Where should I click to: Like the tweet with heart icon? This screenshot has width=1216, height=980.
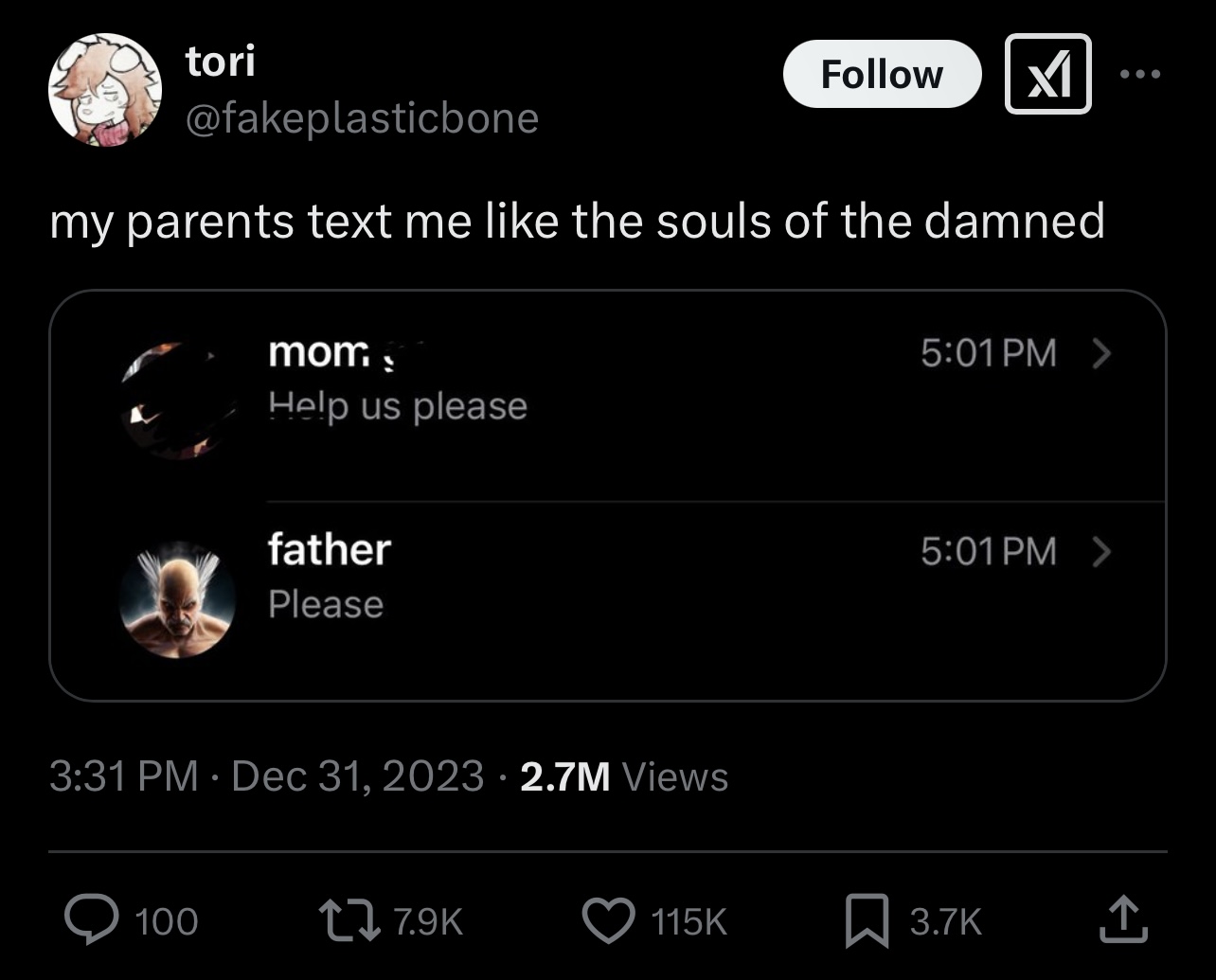[x=605, y=920]
